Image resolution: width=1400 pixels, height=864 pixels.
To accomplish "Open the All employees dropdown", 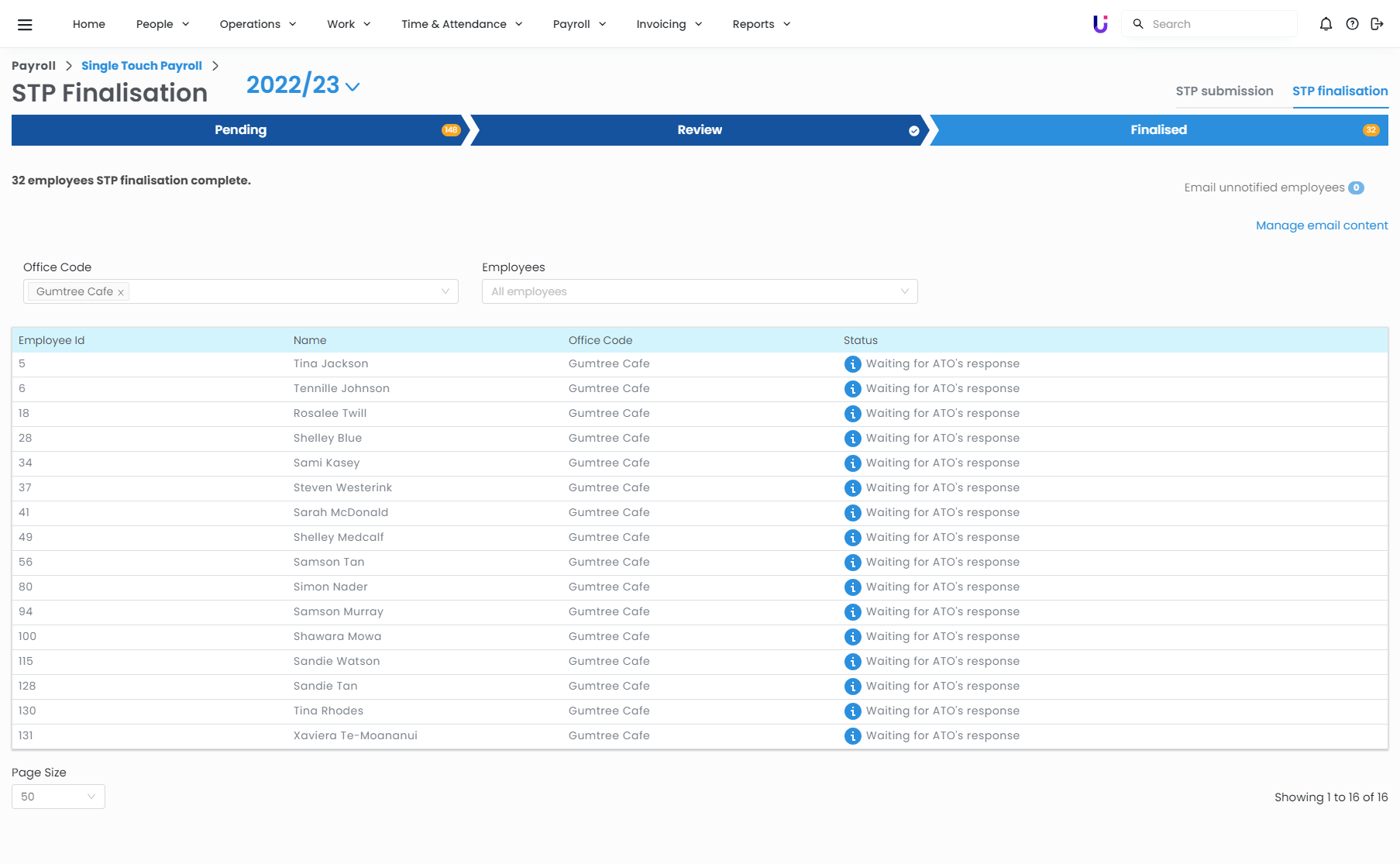I will coord(699,291).
